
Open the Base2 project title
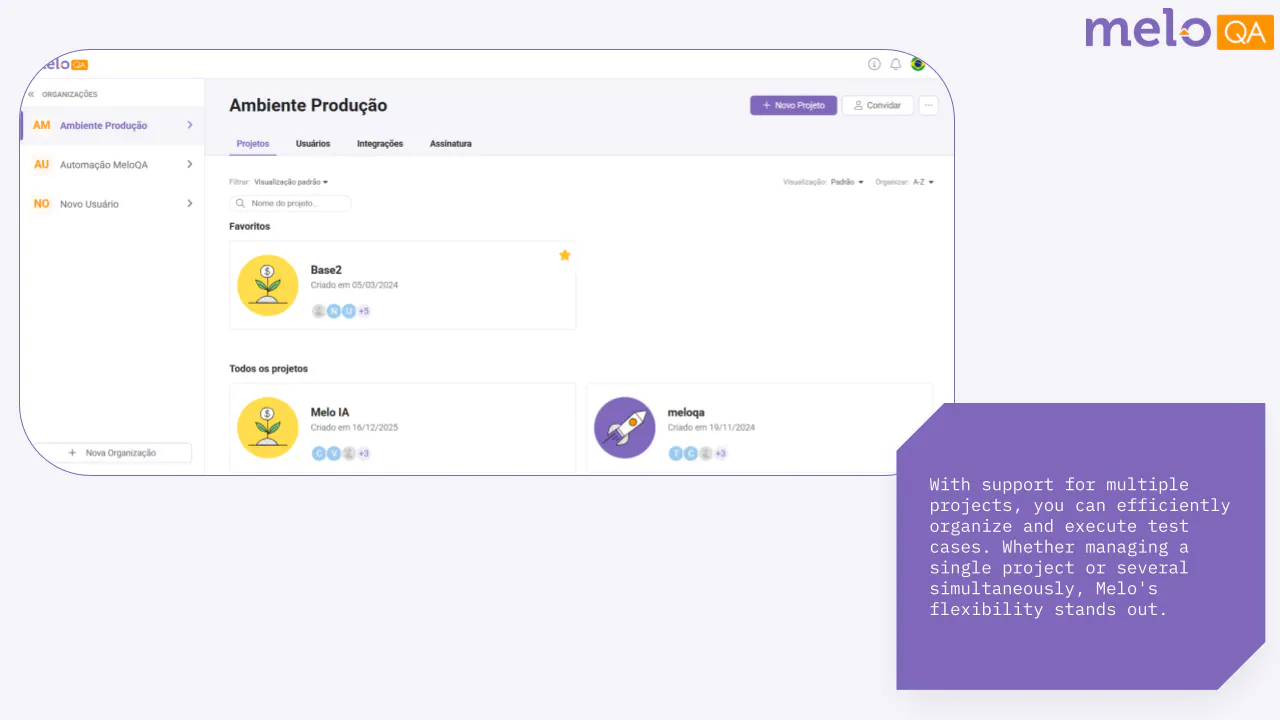(x=326, y=270)
